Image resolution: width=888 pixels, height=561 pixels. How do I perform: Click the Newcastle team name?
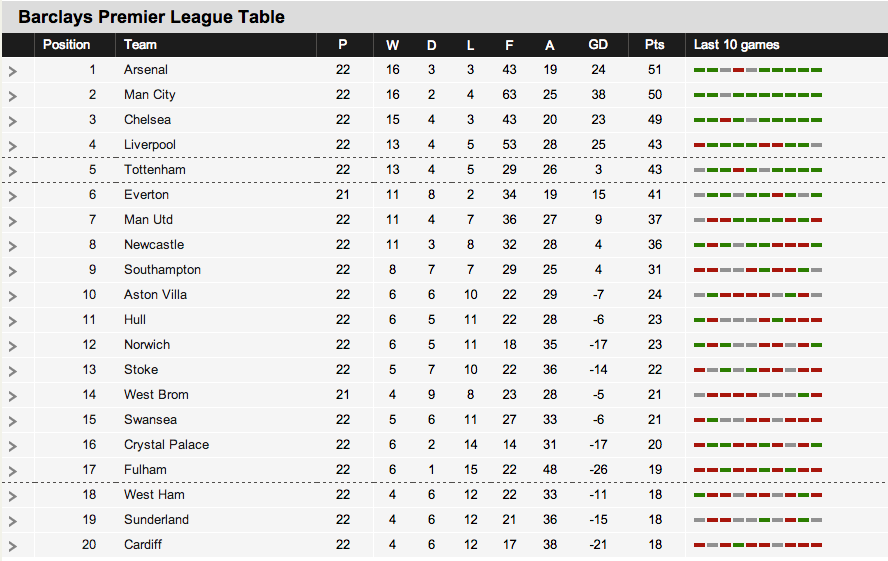[154, 245]
